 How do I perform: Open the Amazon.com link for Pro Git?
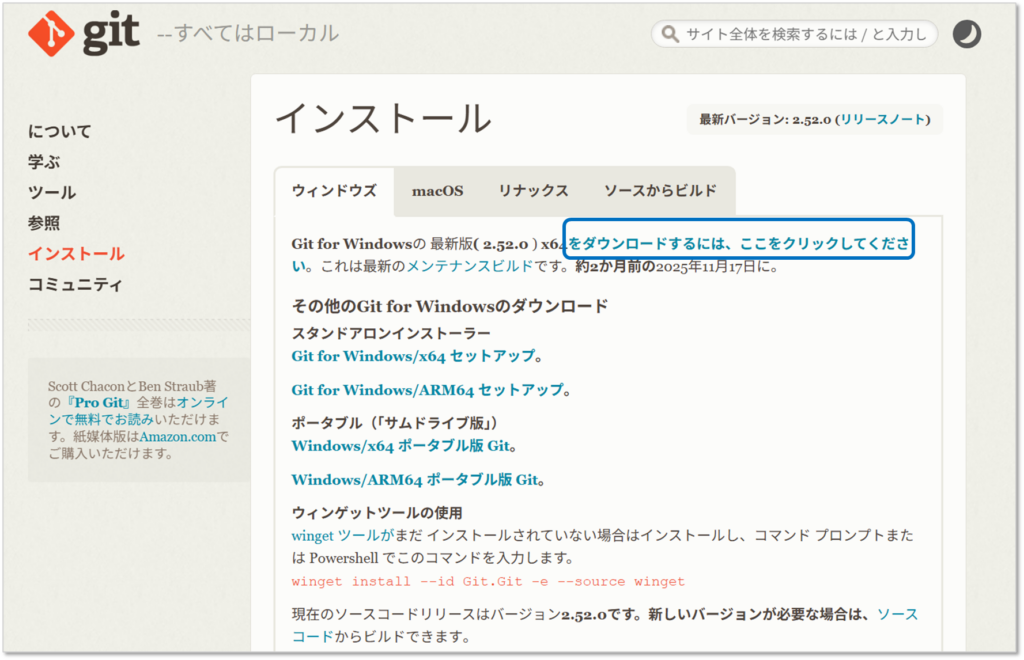[177, 437]
